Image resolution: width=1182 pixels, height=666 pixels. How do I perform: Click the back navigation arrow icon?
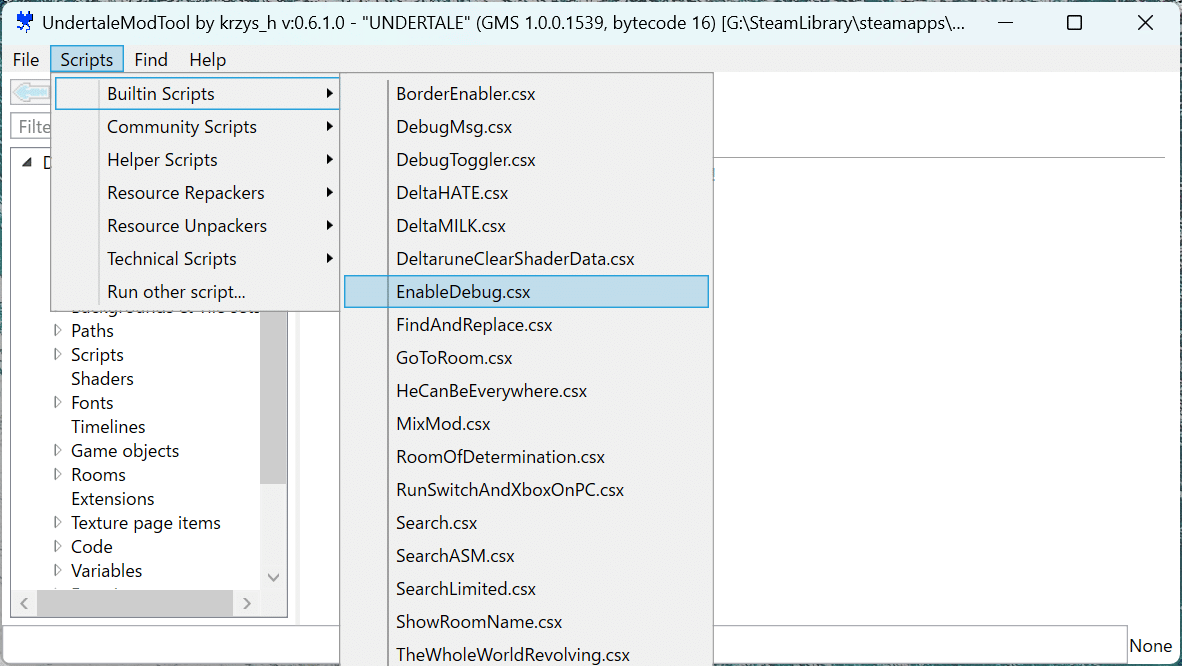31,93
